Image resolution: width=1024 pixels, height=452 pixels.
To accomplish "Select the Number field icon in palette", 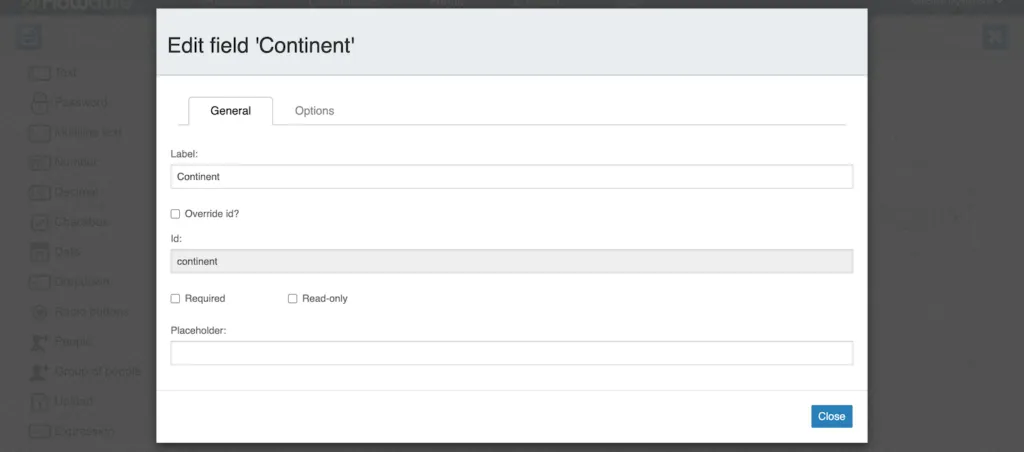I will coord(40,162).
